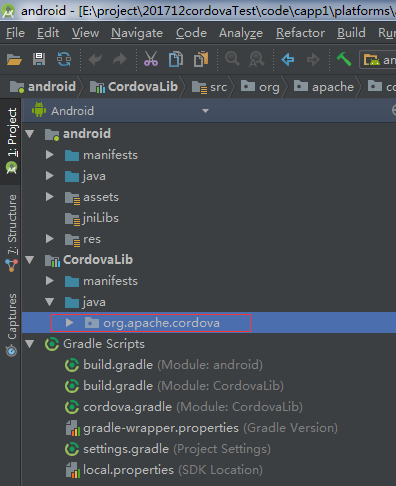Viewport: 396px width, 486px height.
Task: Click the Paste clipboard icon
Action: click(x=201, y=59)
